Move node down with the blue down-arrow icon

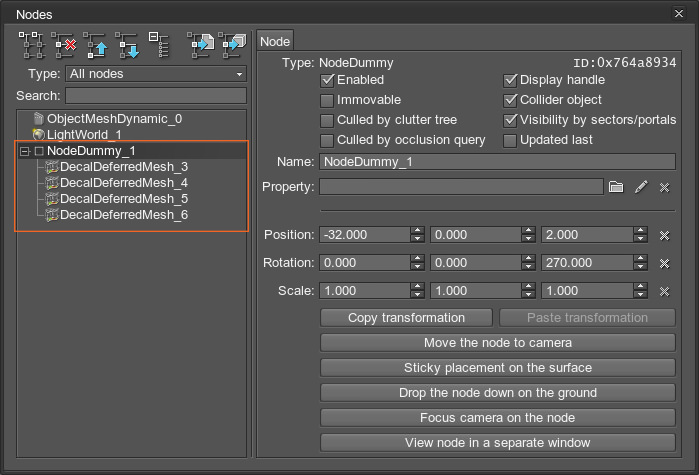(x=128, y=43)
